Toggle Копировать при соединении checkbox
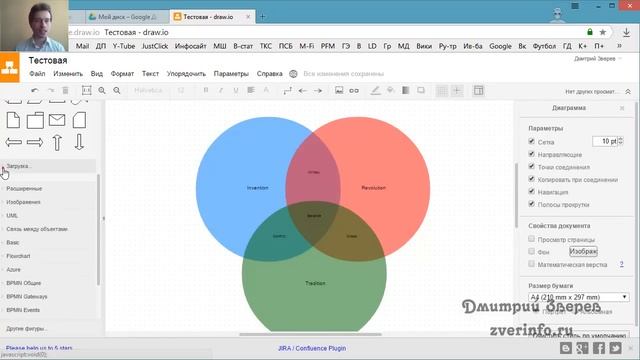The image size is (640, 360). tap(531, 179)
